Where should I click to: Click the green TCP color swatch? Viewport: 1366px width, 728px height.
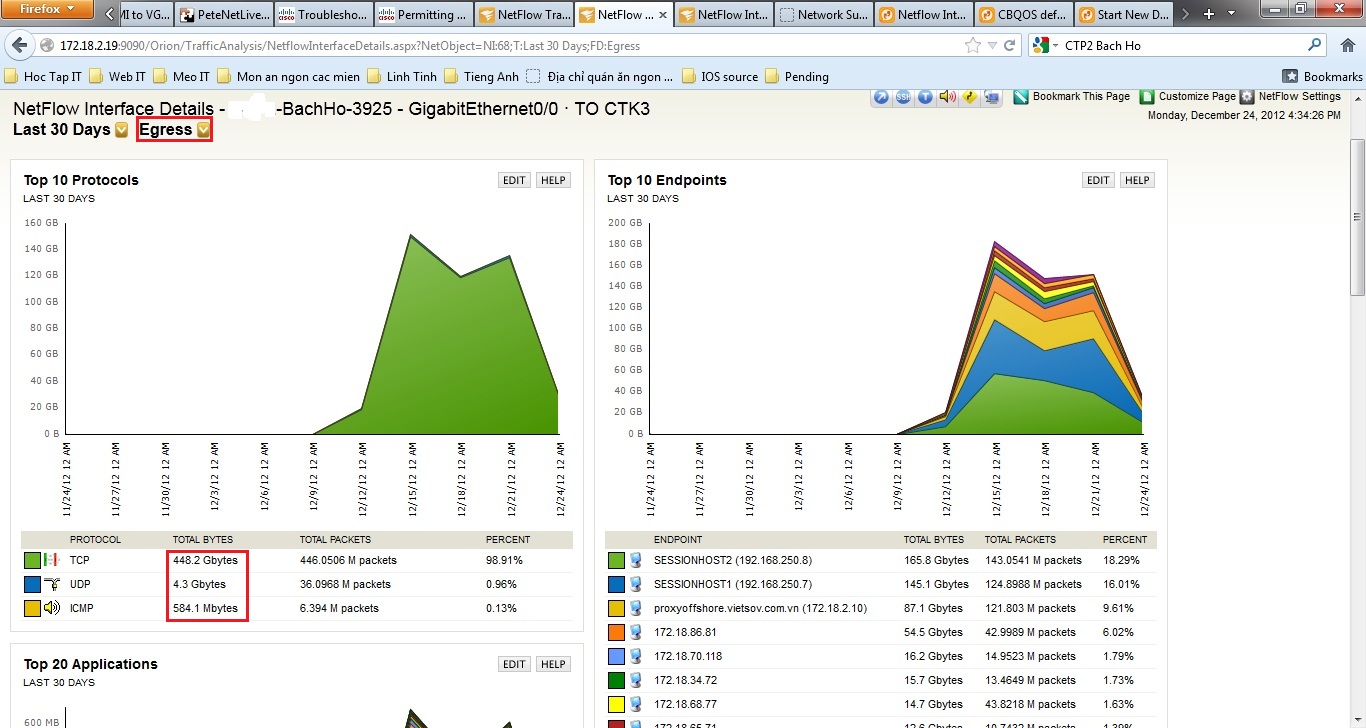pyautogui.click(x=32, y=560)
